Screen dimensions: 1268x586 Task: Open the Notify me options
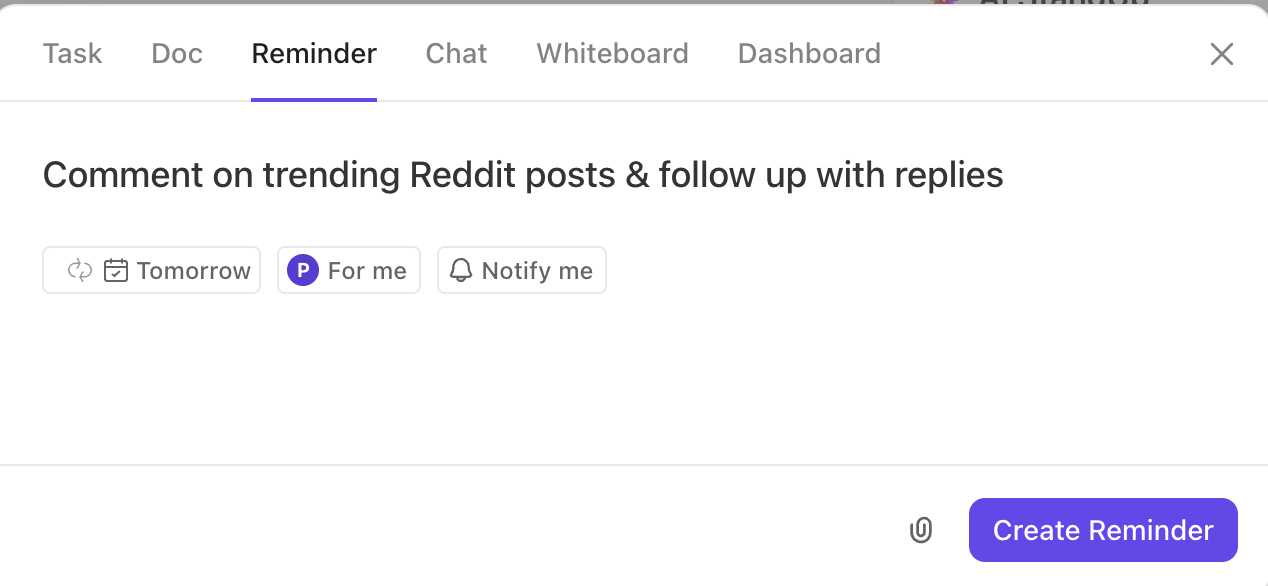click(x=522, y=270)
